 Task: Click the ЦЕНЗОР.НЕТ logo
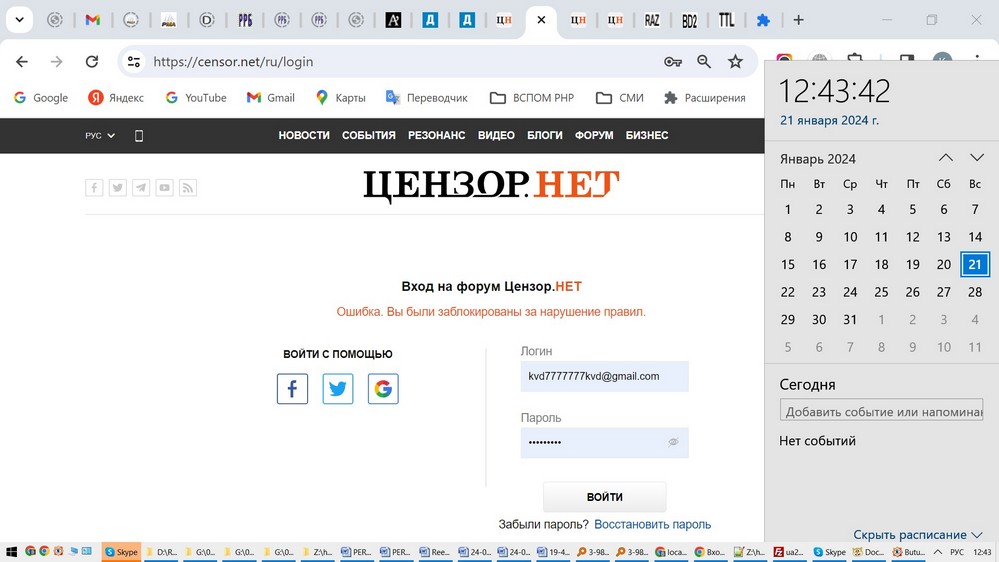(x=491, y=185)
